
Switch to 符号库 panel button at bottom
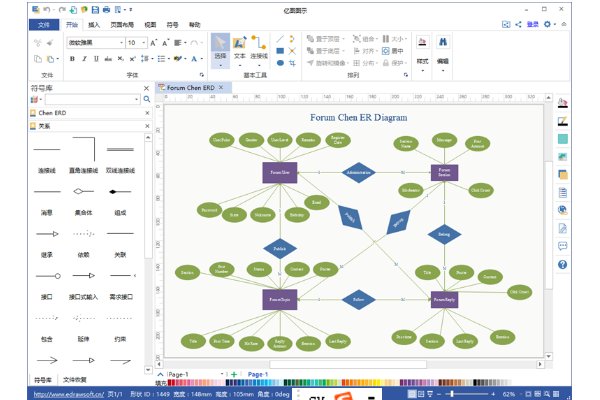point(42,380)
